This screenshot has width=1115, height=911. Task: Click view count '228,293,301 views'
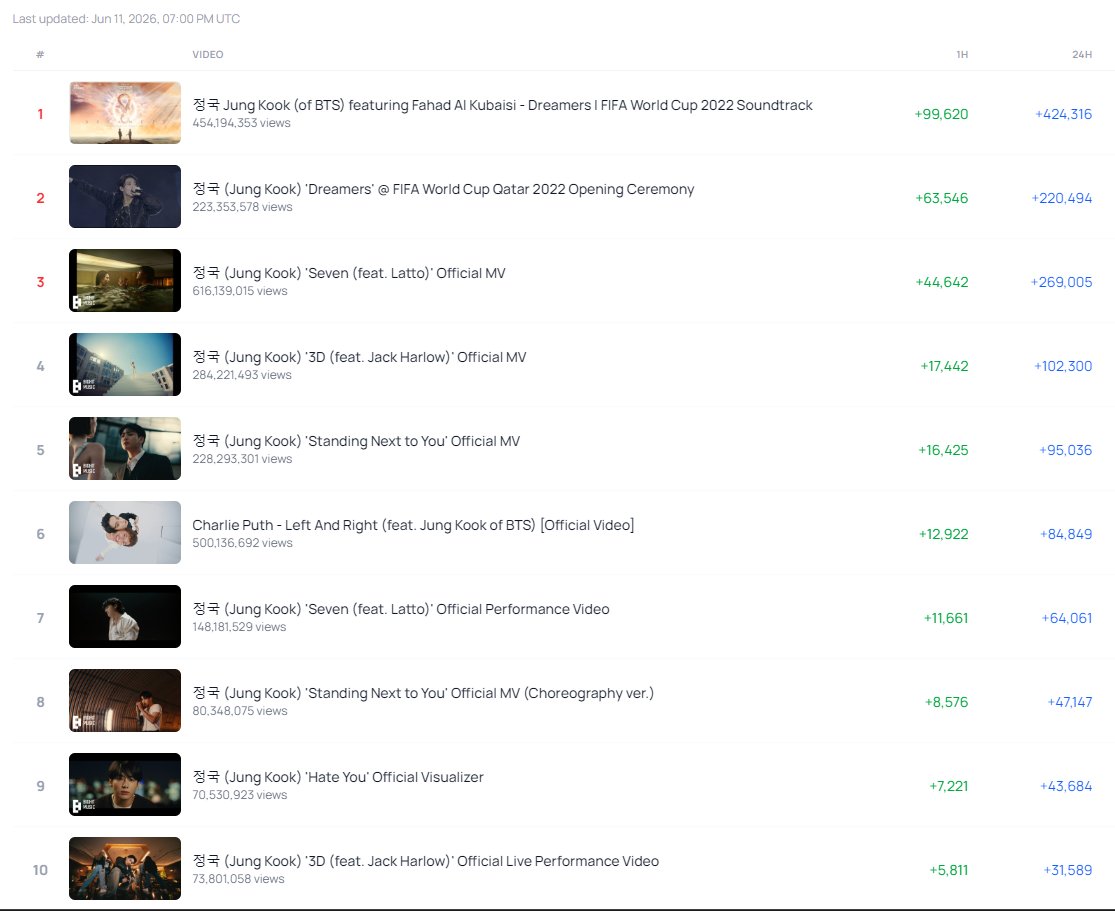242,459
